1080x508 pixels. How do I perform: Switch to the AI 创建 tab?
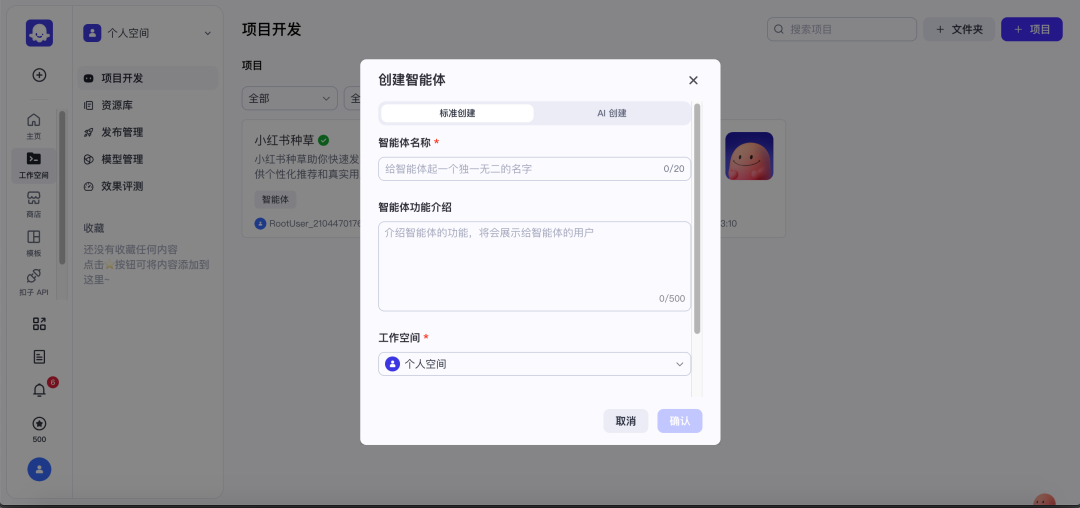(x=612, y=114)
